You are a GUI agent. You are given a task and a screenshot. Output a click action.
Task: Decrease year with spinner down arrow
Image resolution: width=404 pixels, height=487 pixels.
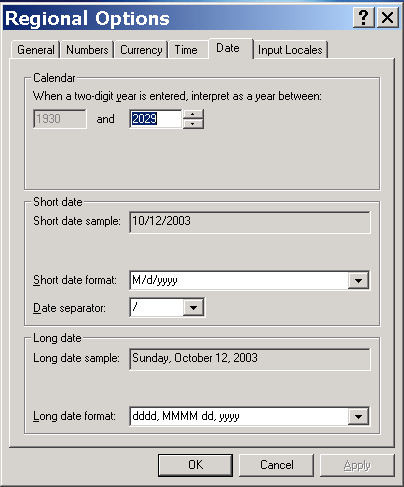[x=193, y=124]
